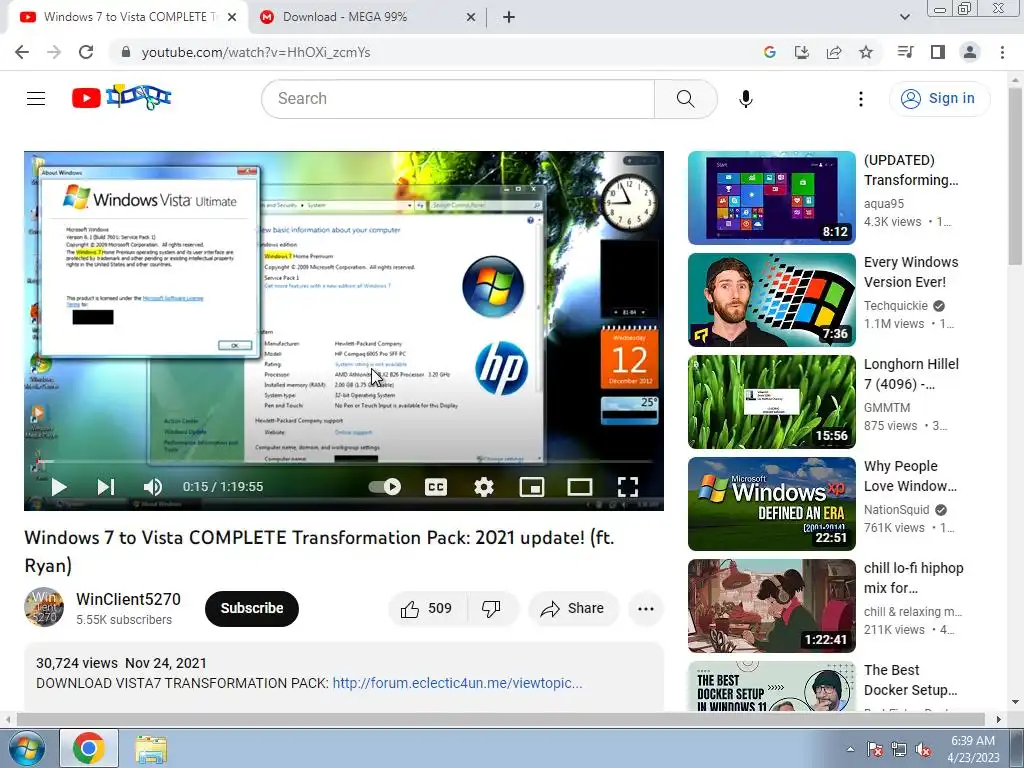Share this page via address bar icon

click(x=834, y=52)
